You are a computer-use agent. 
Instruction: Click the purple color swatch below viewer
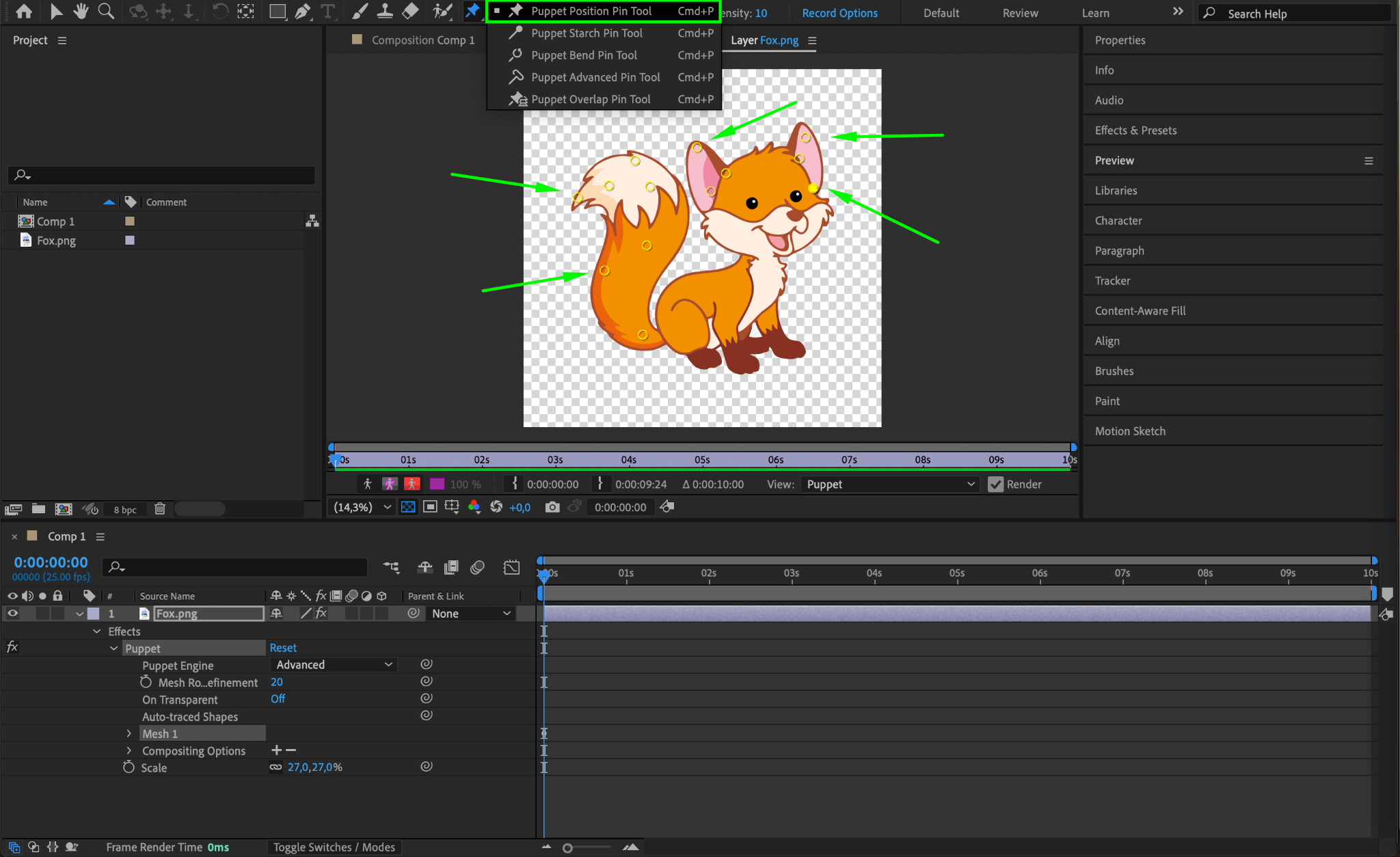pos(437,485)
